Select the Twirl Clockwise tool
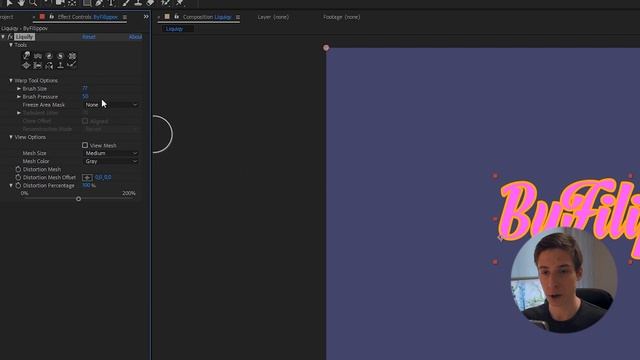Viewport: 640px width, 360px height. (x=49, y=56)
